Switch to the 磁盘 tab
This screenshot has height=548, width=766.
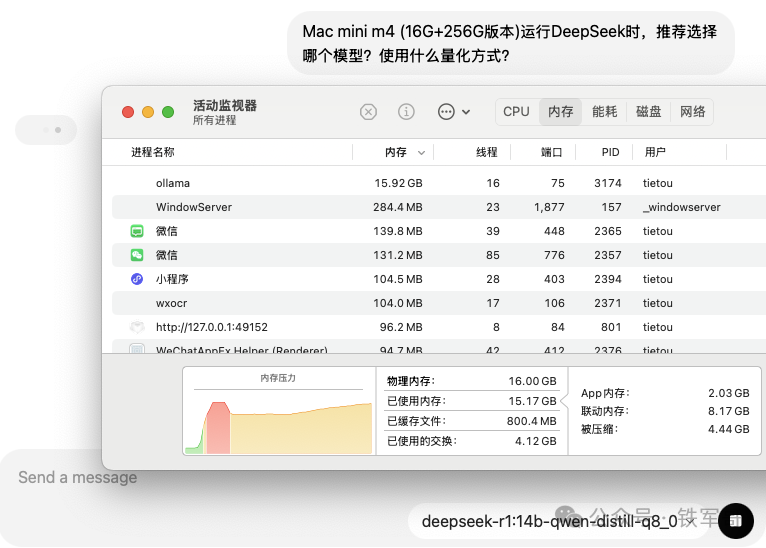point(648,112)
